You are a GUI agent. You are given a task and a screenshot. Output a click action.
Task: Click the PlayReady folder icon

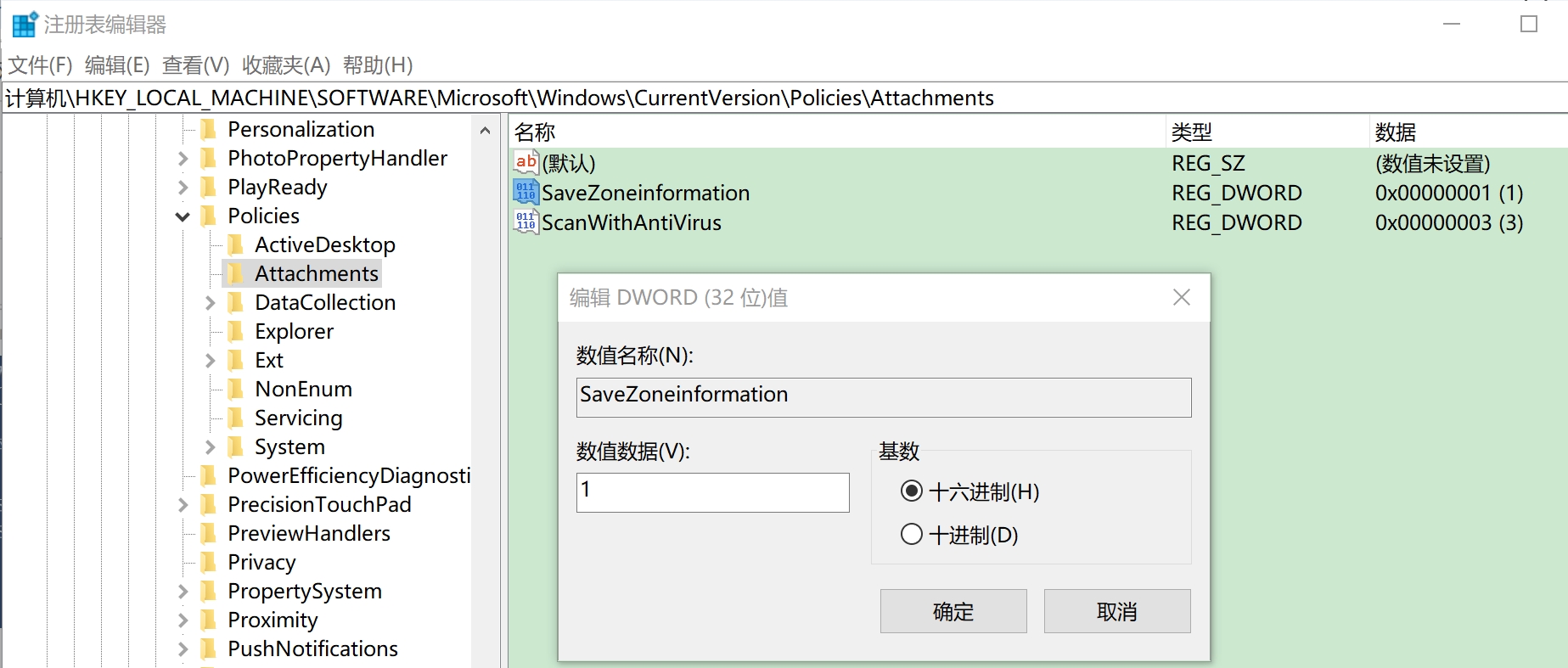pyautogui.click(x=208, y=188)
